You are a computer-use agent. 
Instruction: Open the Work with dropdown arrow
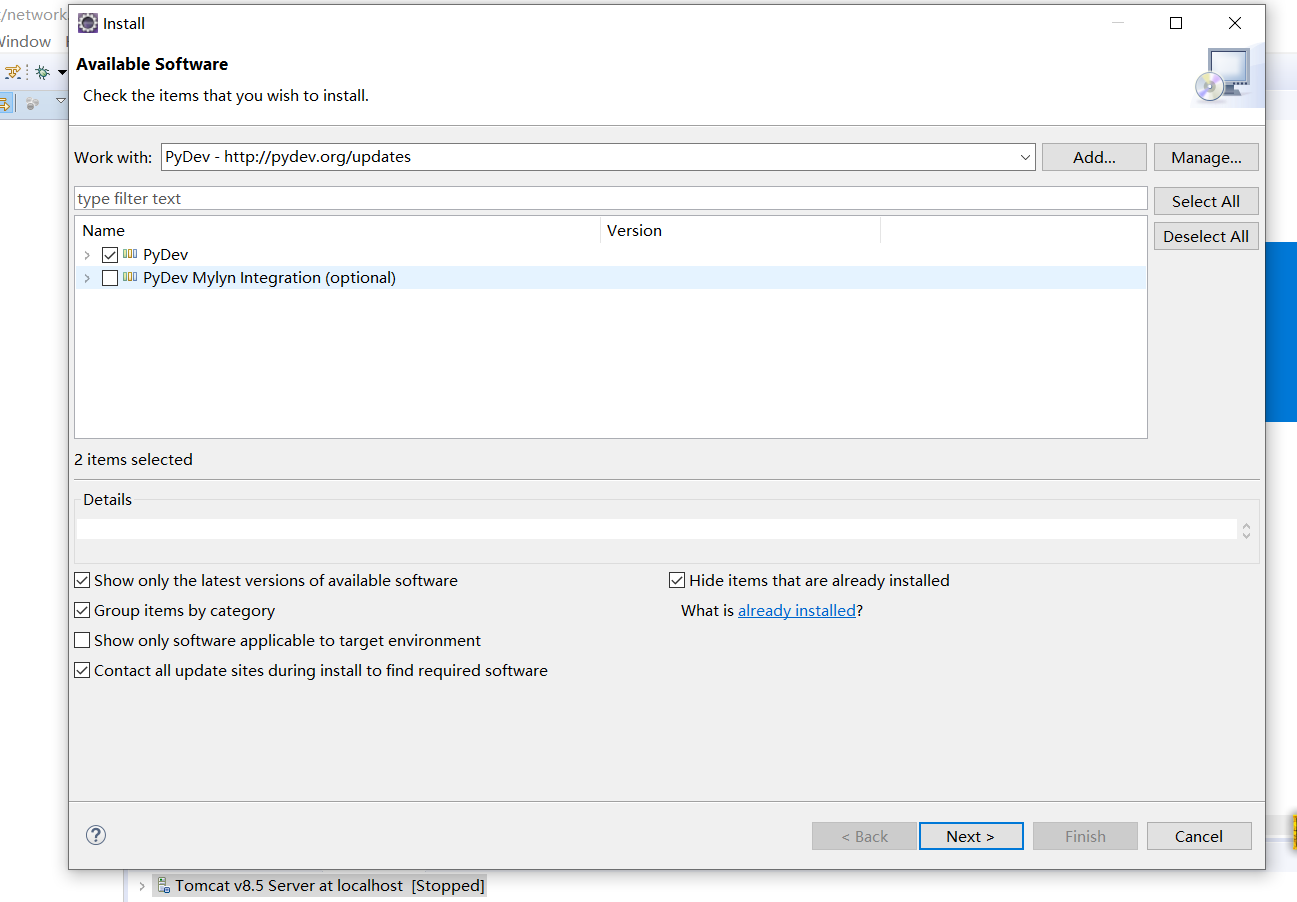[x=1026, y=157]
